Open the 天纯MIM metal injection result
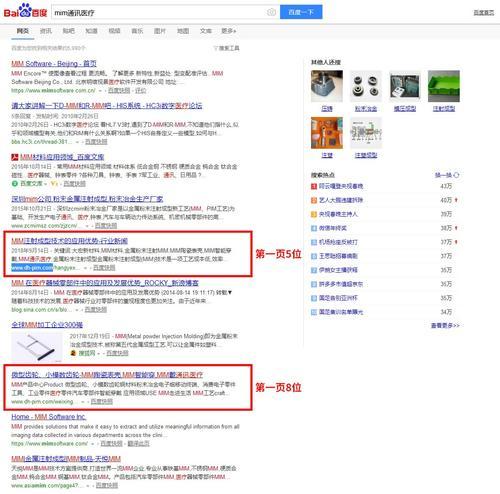 click(66, 459)
